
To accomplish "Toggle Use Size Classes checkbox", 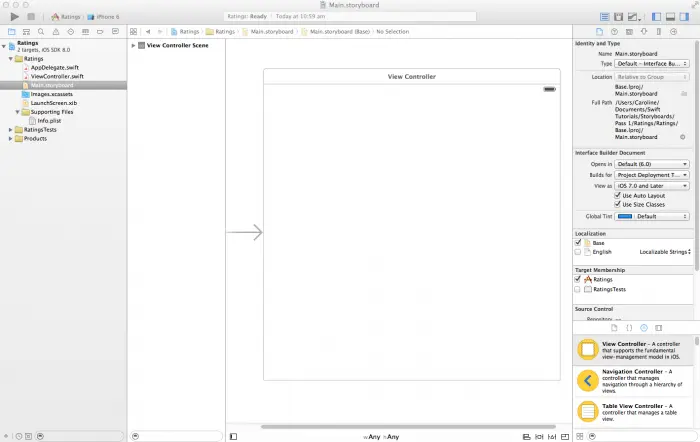I will (617, 204).
